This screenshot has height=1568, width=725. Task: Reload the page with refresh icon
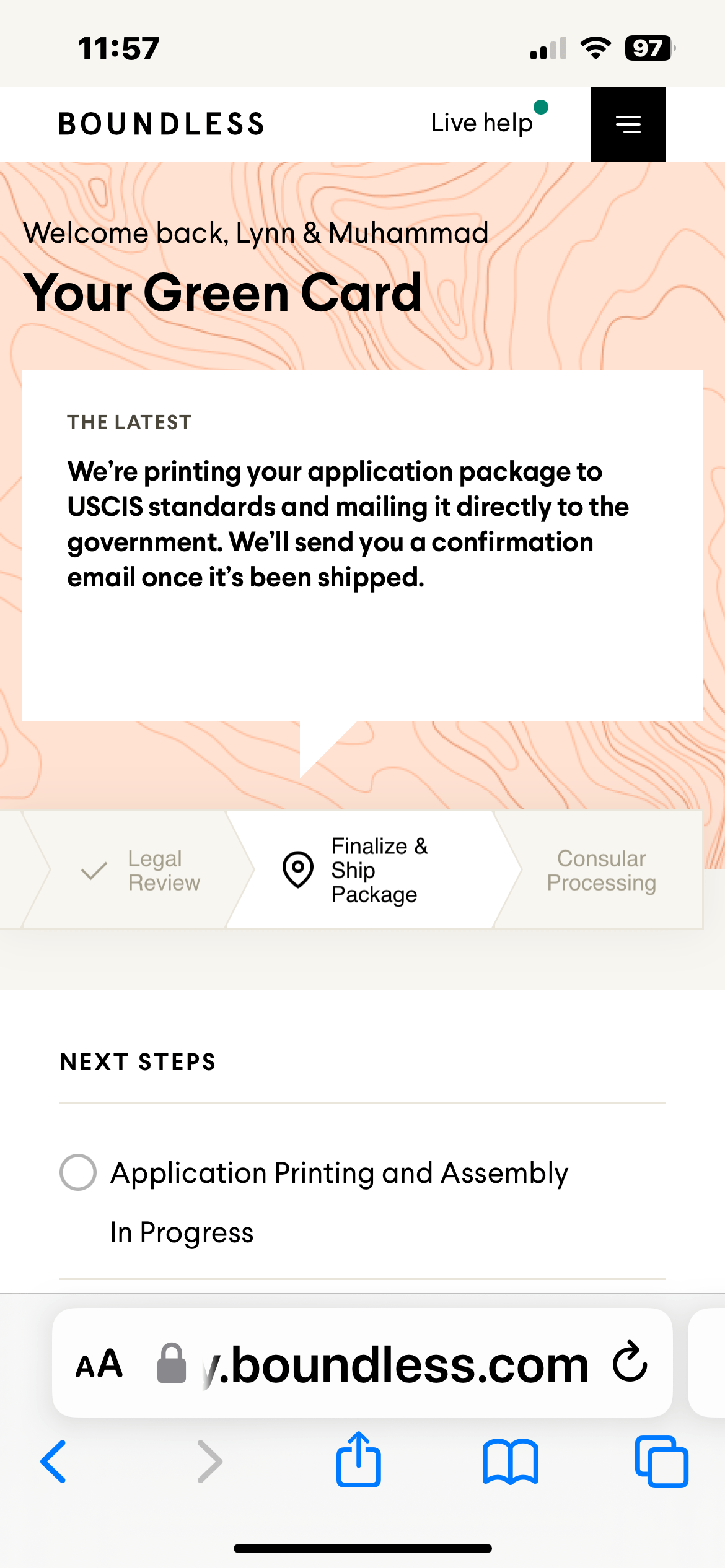tap(630, 1362)
